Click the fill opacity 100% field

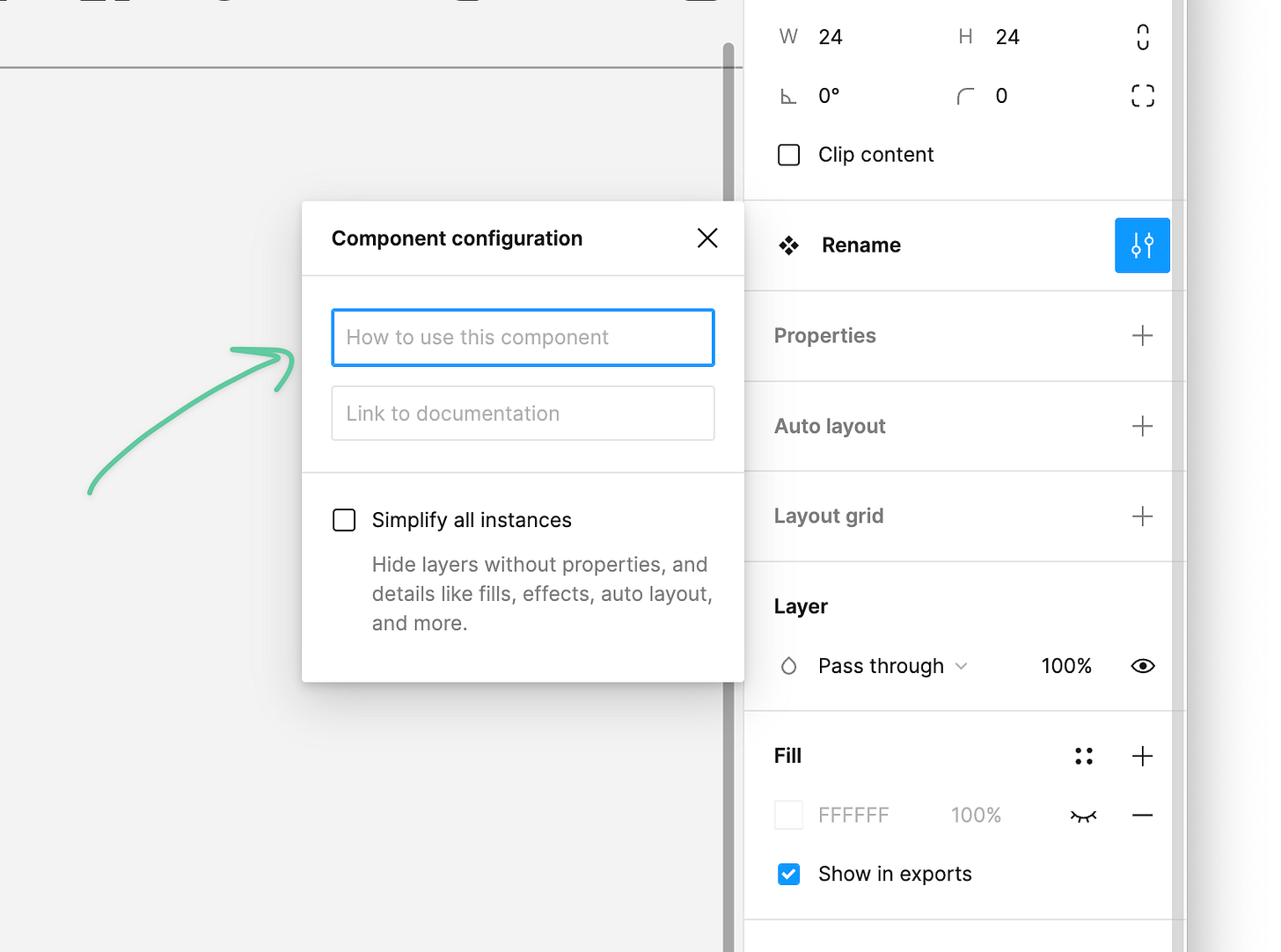[x=976, y=816]
